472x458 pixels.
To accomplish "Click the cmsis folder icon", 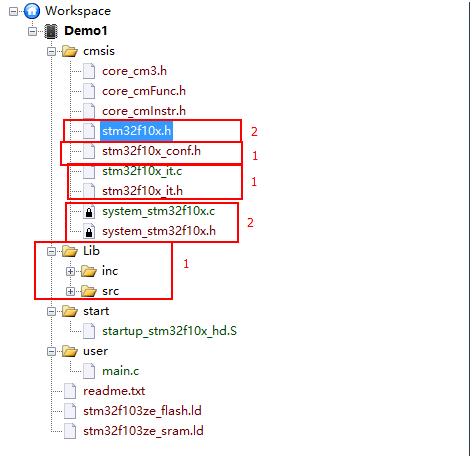I will pyautogui.click(x=70, y=51).
